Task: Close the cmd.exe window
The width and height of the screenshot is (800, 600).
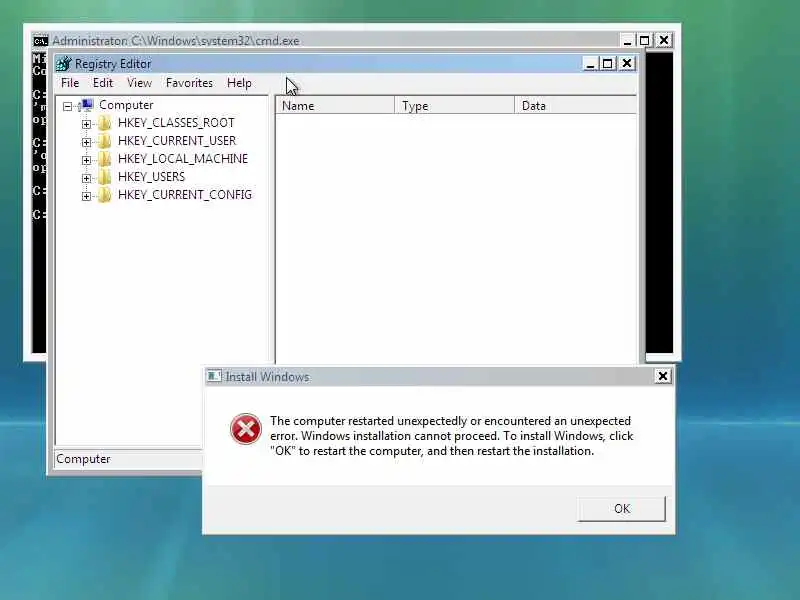Action: pos(663,40)
